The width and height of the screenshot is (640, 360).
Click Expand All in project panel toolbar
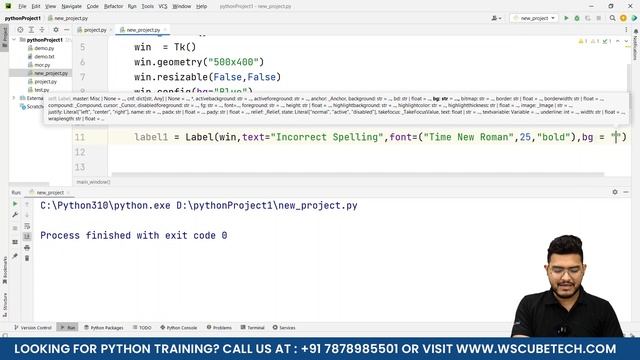tap(31, 30)
